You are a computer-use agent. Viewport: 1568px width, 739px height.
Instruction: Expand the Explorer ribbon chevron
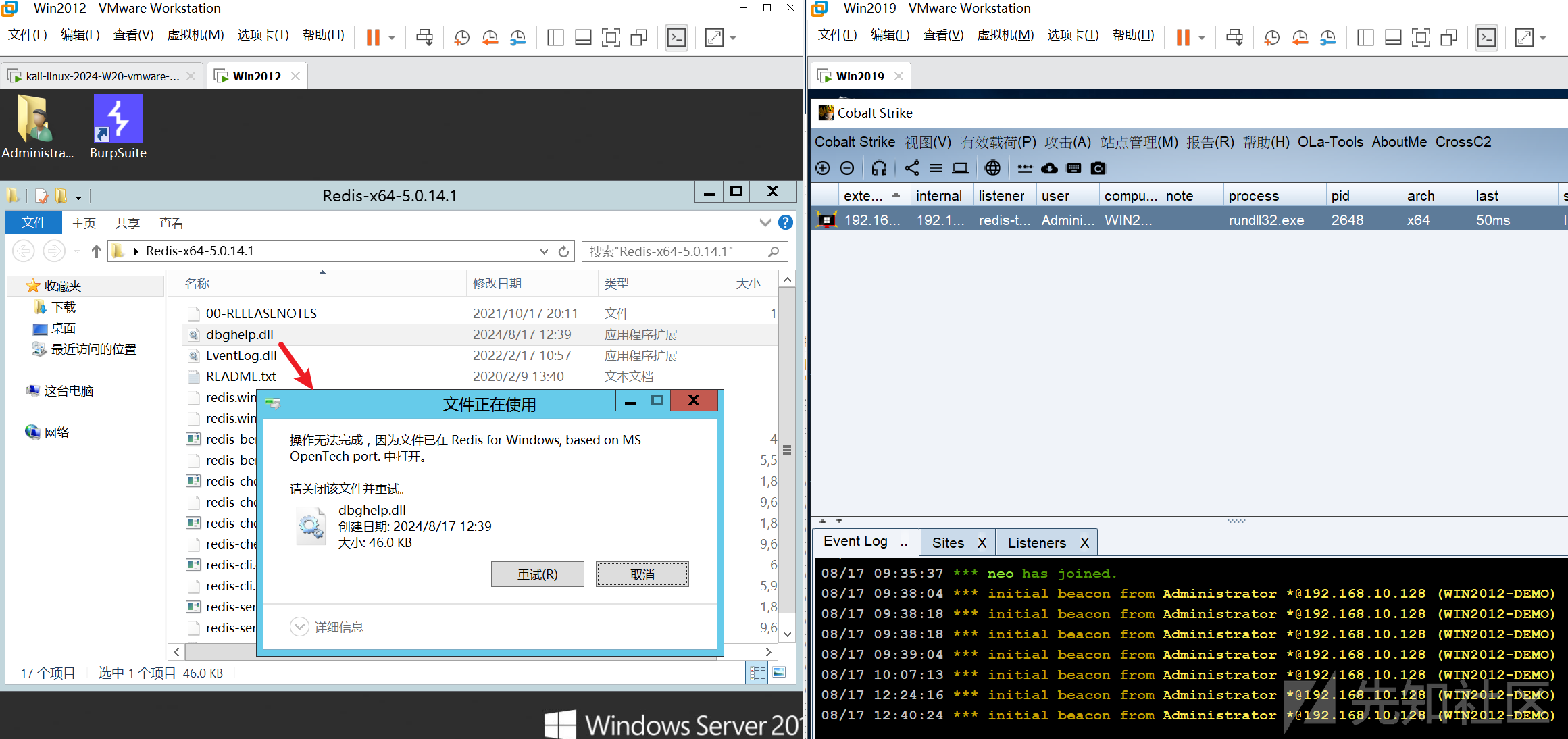tap(765, 222)
